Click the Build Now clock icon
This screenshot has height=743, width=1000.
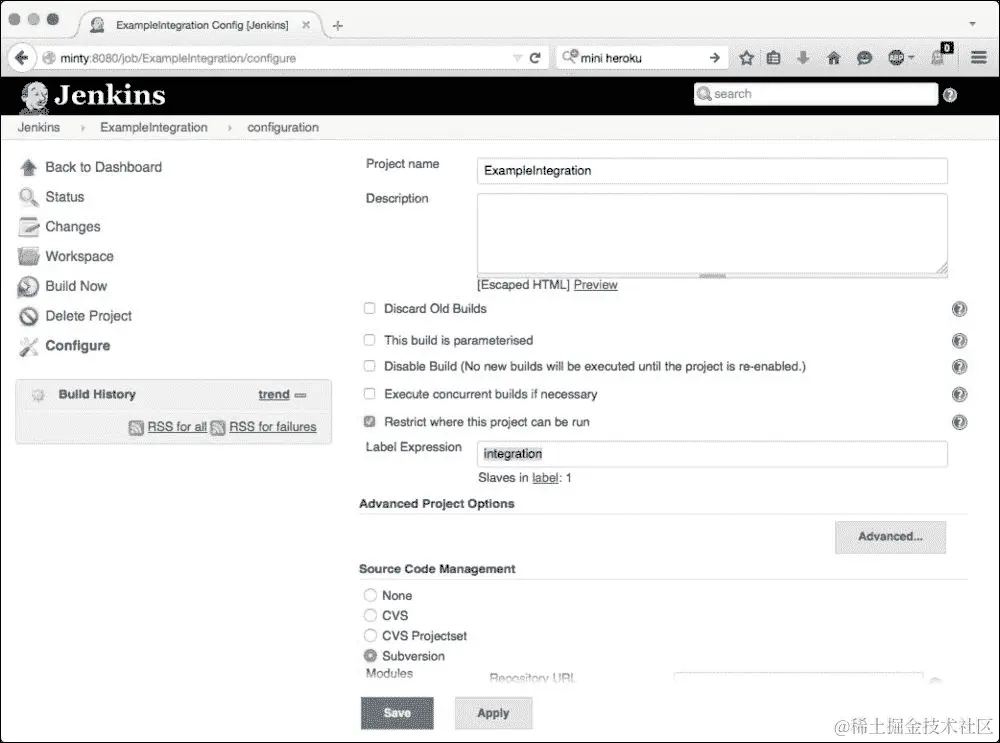pos(28,286)
